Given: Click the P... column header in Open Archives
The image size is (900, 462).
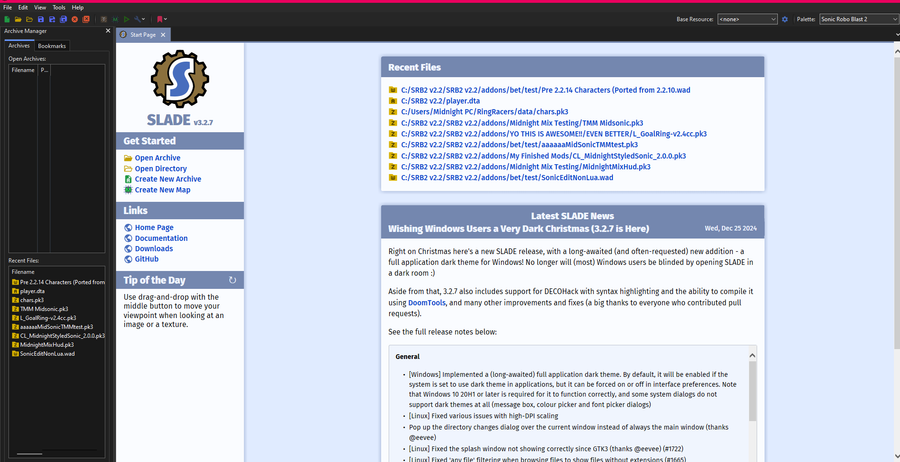Looking at the screenshot, I should 44,70.
